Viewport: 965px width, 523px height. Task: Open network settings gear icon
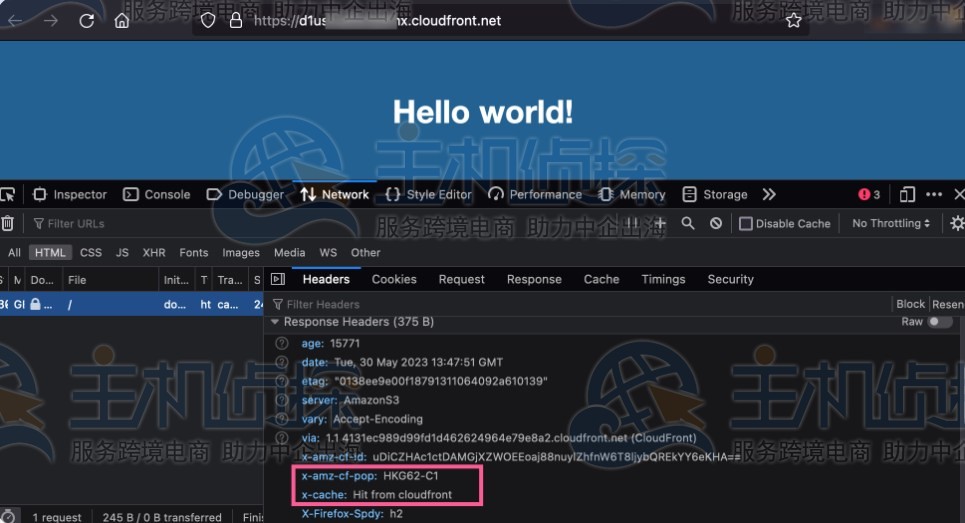click(x=957, y=223)
